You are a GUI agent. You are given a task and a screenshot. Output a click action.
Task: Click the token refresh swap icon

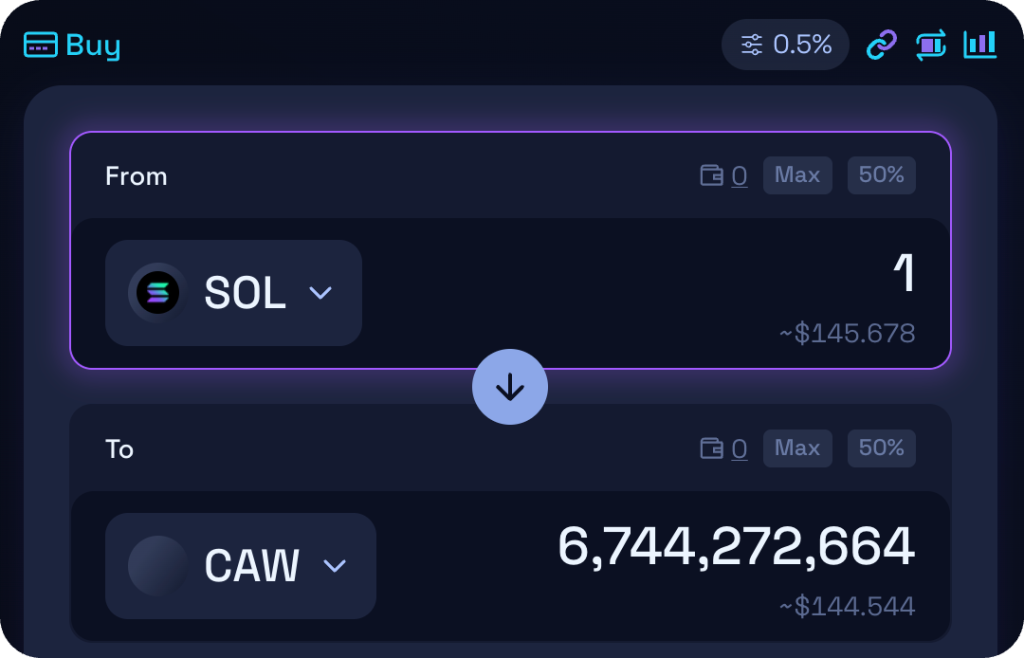coord(930,44)
